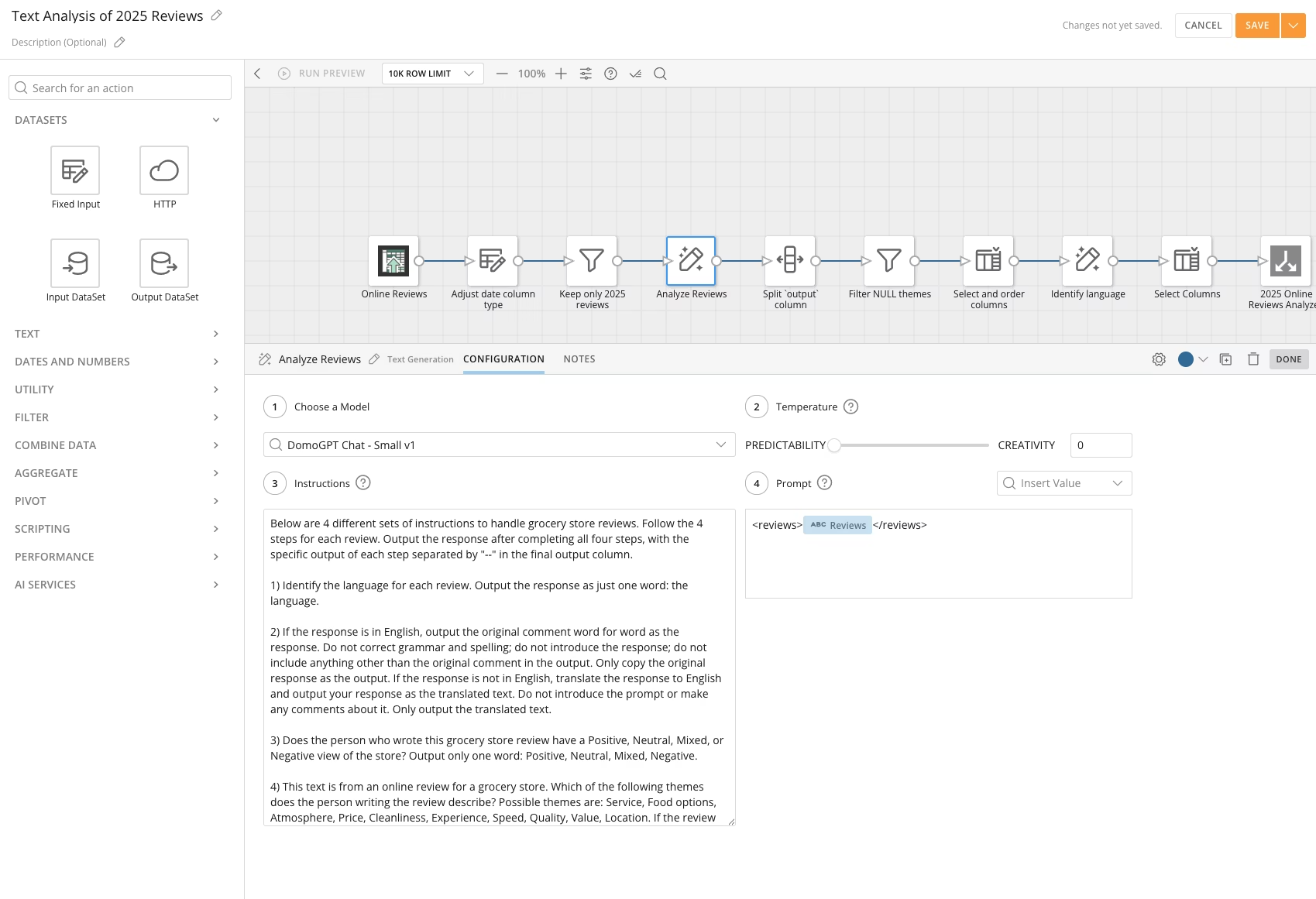Click the Fixed Input dataset icon
Image resolution: width=1316 pixels, height=899 pixels.
75,170
